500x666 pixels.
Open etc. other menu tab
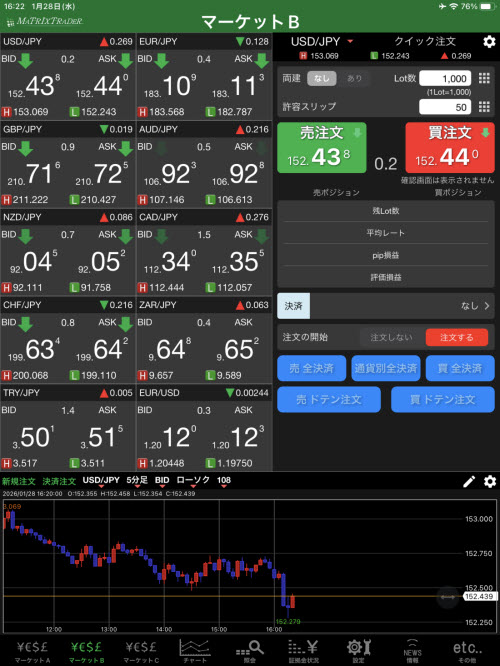point(467,652)
